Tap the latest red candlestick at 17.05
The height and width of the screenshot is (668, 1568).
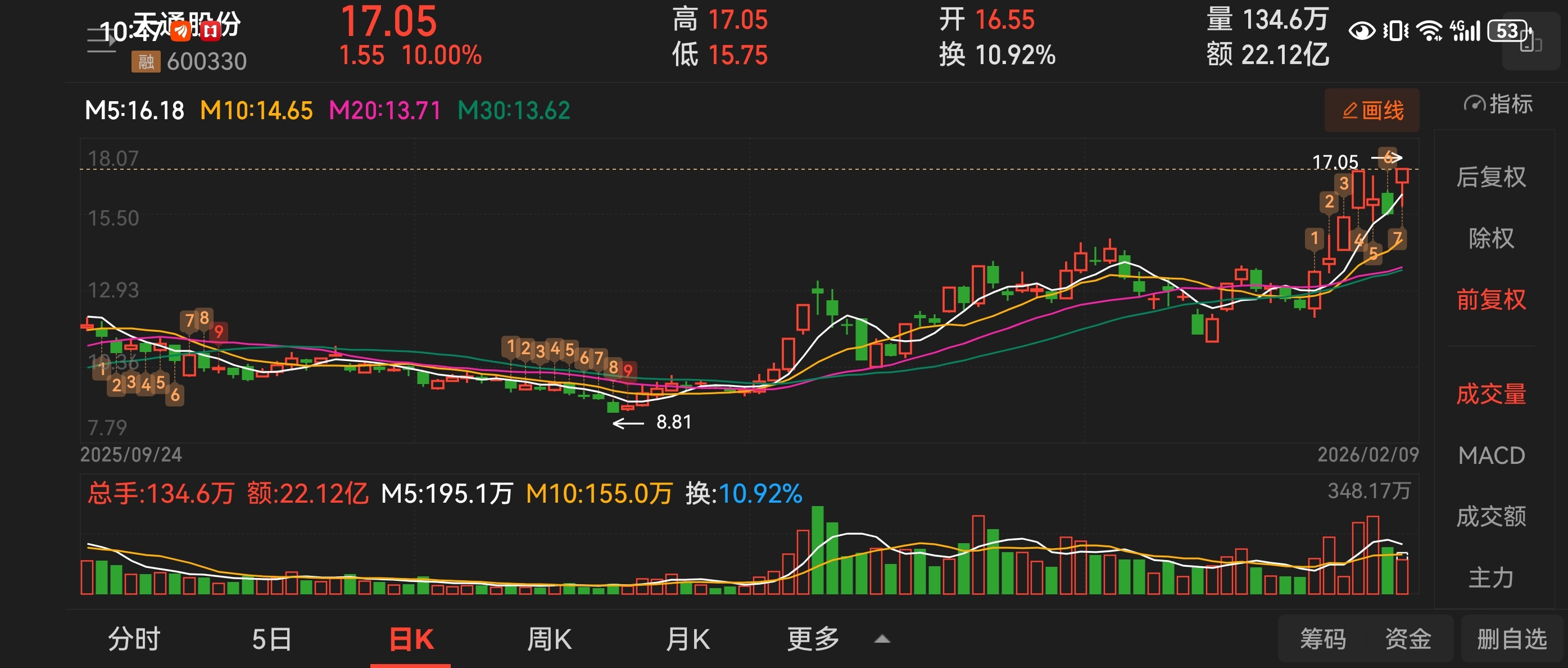point(1402,176)
